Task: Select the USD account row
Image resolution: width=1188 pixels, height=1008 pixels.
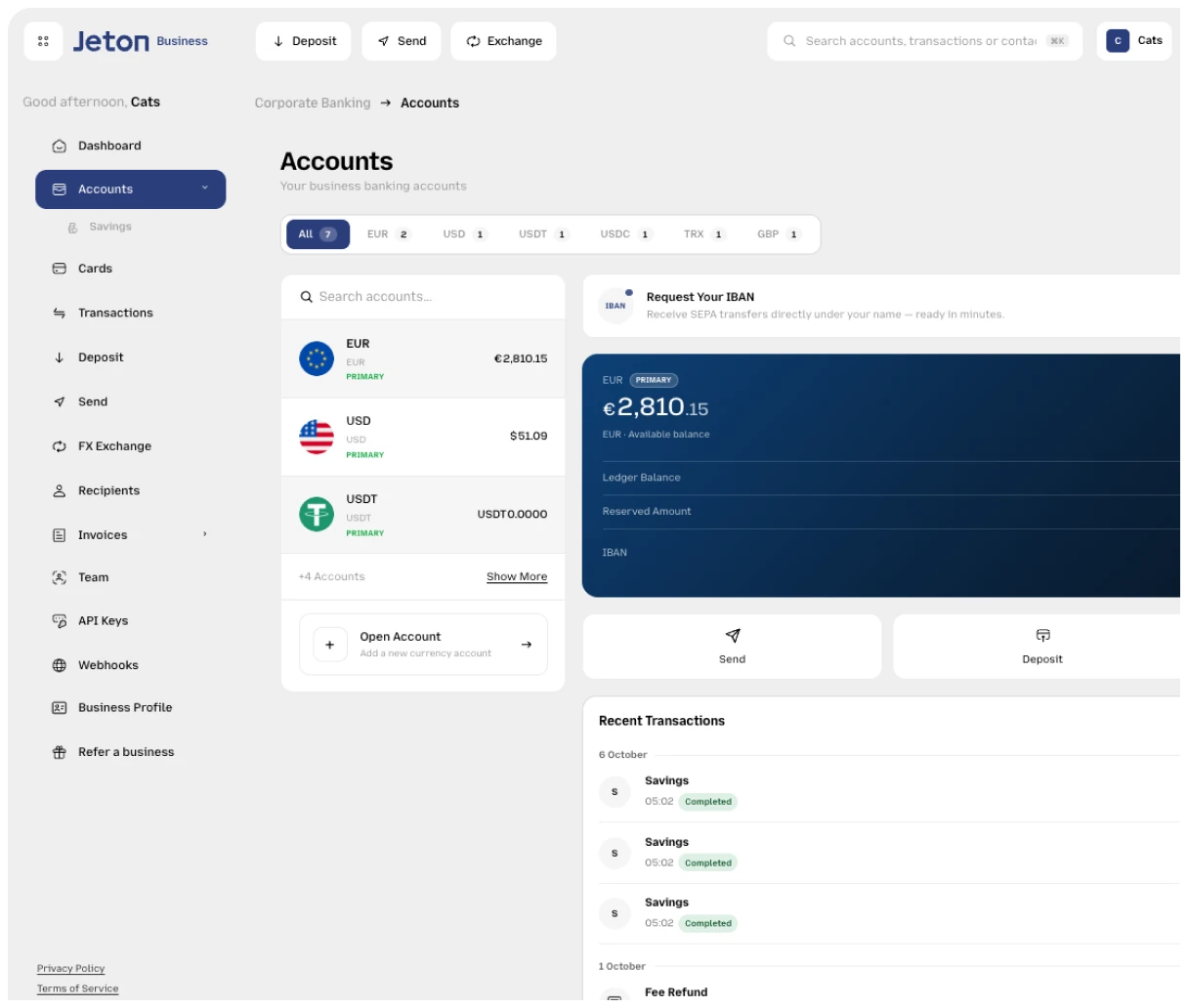Action: (x=423, y=438)
